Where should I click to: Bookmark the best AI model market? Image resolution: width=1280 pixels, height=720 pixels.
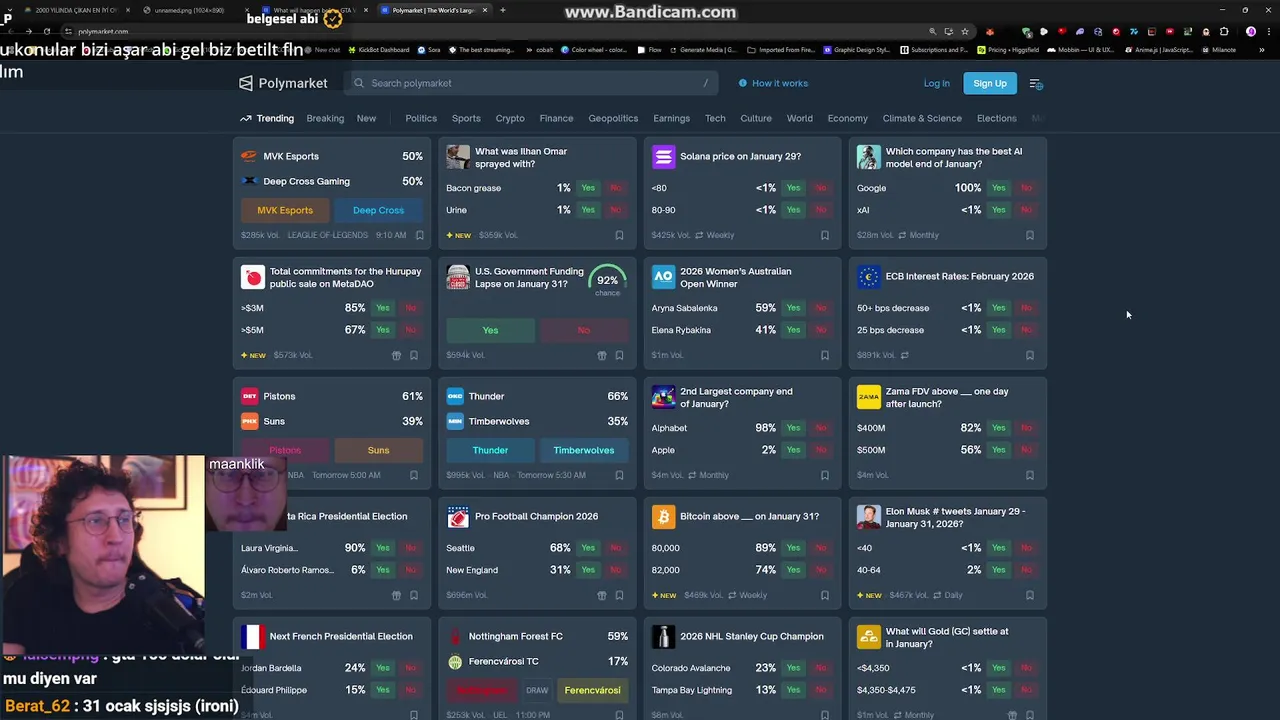(1030, 236)
